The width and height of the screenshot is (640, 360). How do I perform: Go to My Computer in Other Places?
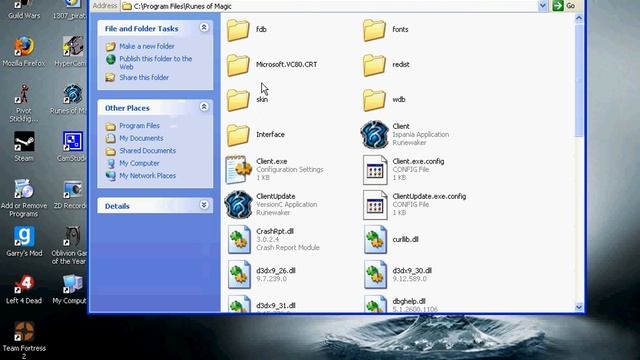click(133, 164)
